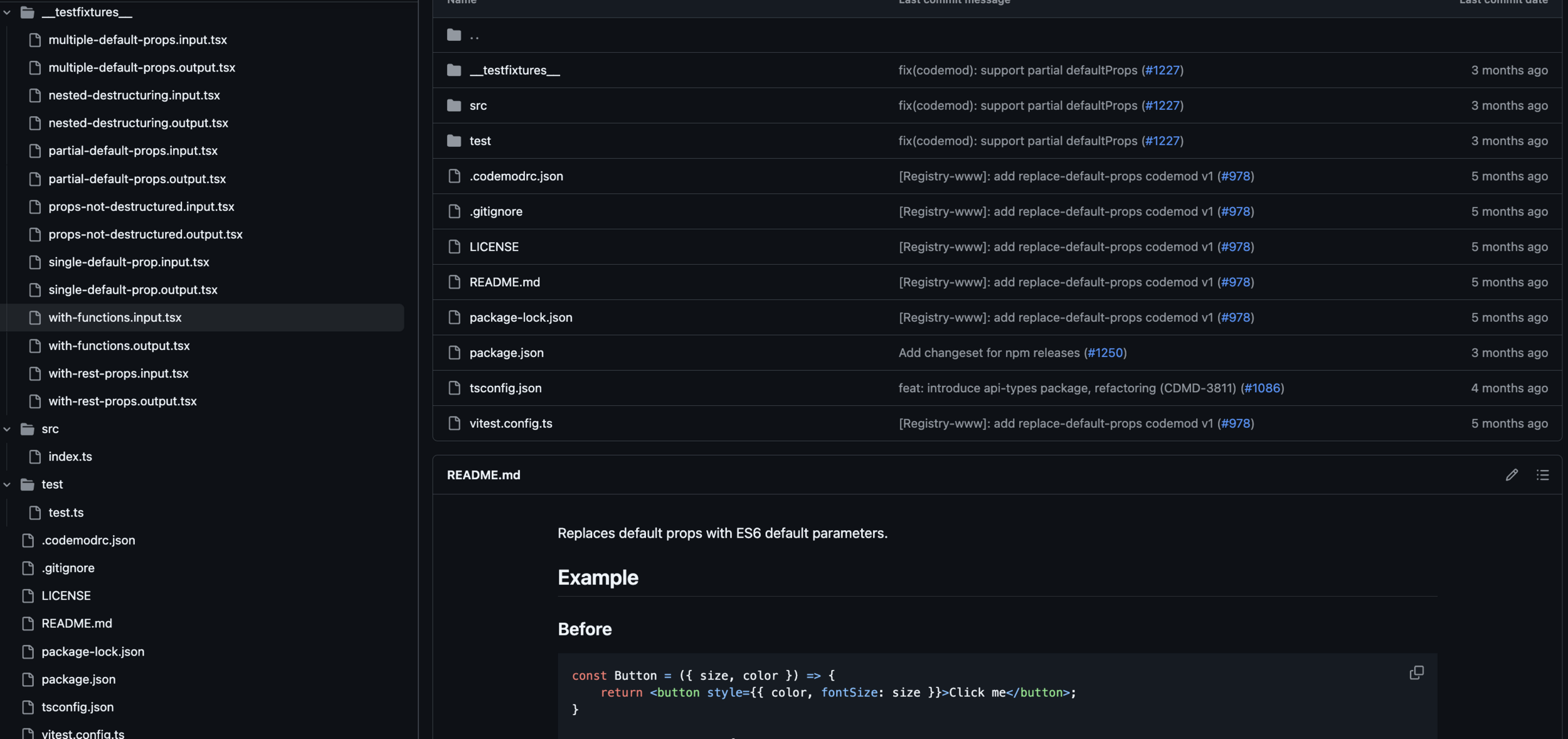Open package.json from the file table
Screen dimensions: 1568x739
[506, 353]
